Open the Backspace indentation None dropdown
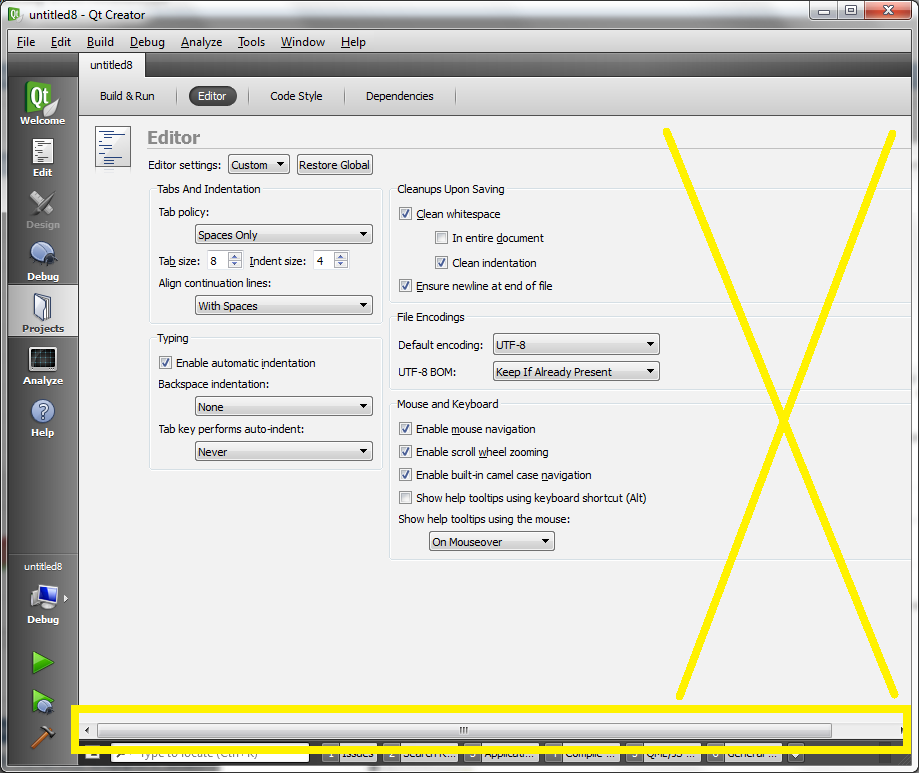Viewport: 919px width, 773px height. [284, 406]
